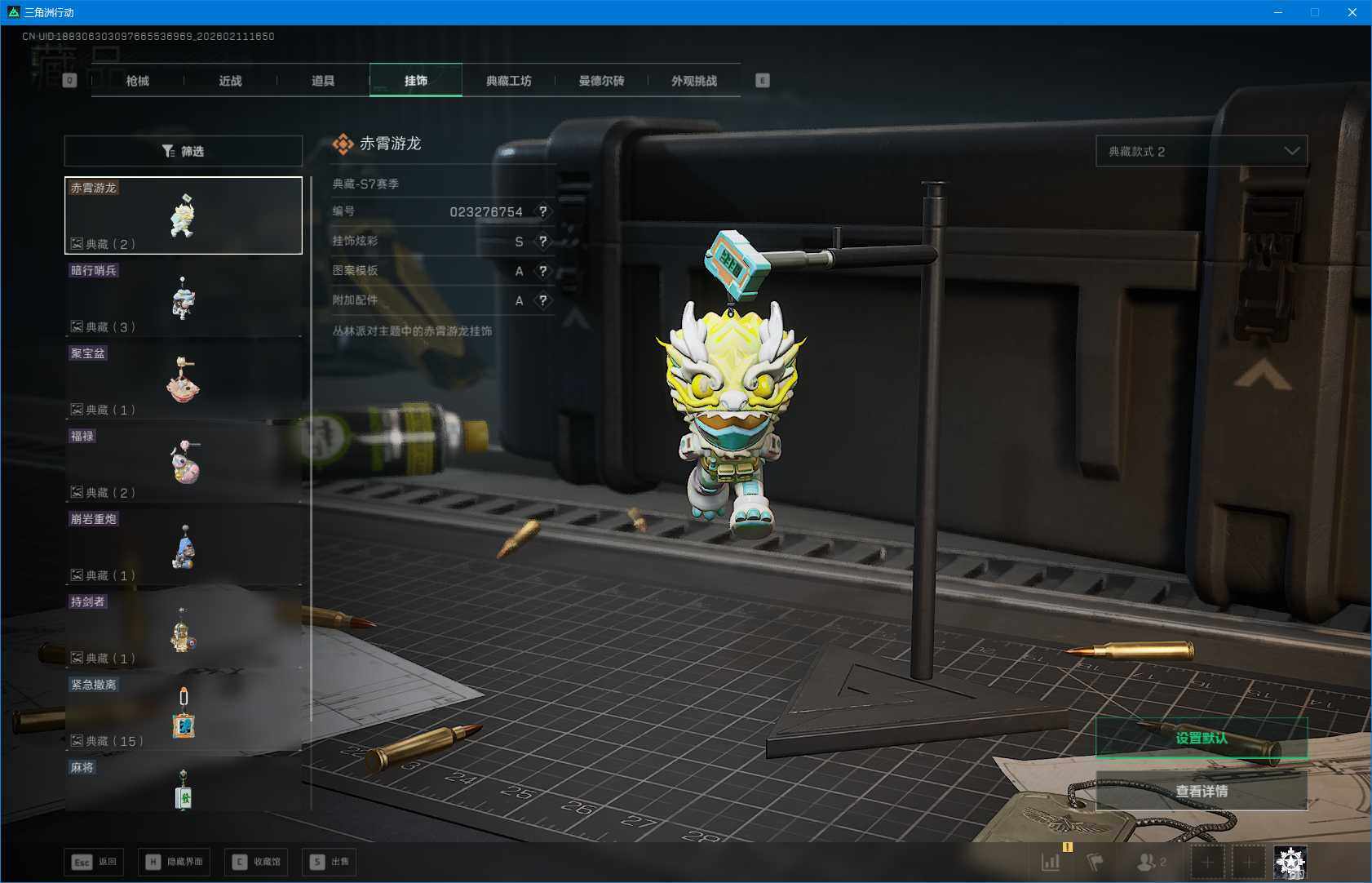Open the 图案模板 question mark info
This screenshot has height=883, width=1372.
(543, 271)
